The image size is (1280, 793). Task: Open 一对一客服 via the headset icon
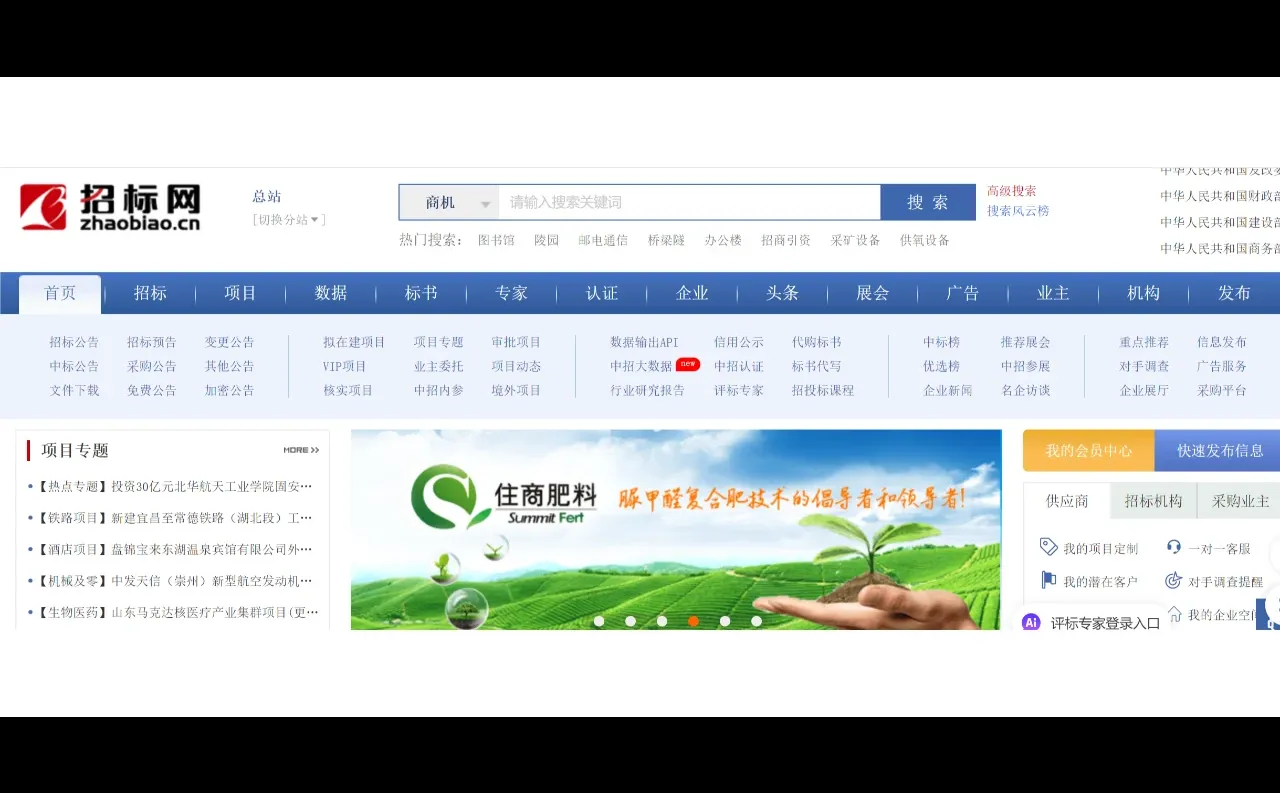(1173, 547)
